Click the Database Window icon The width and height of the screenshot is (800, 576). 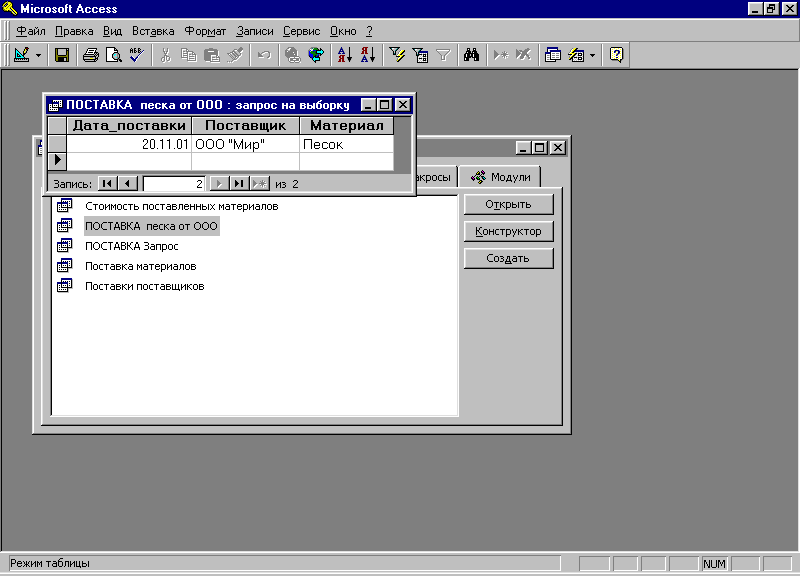point(553,55)
